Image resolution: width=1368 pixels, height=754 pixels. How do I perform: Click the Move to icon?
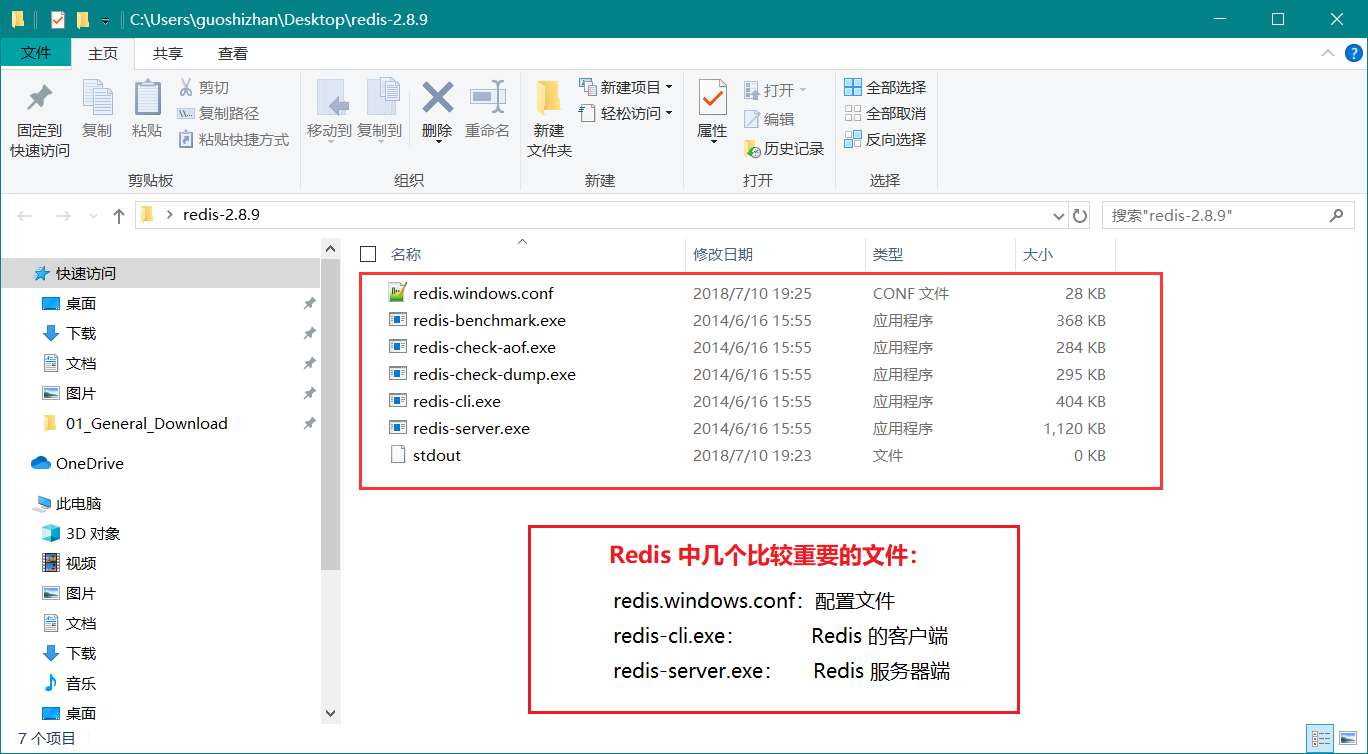coord(329,99)
